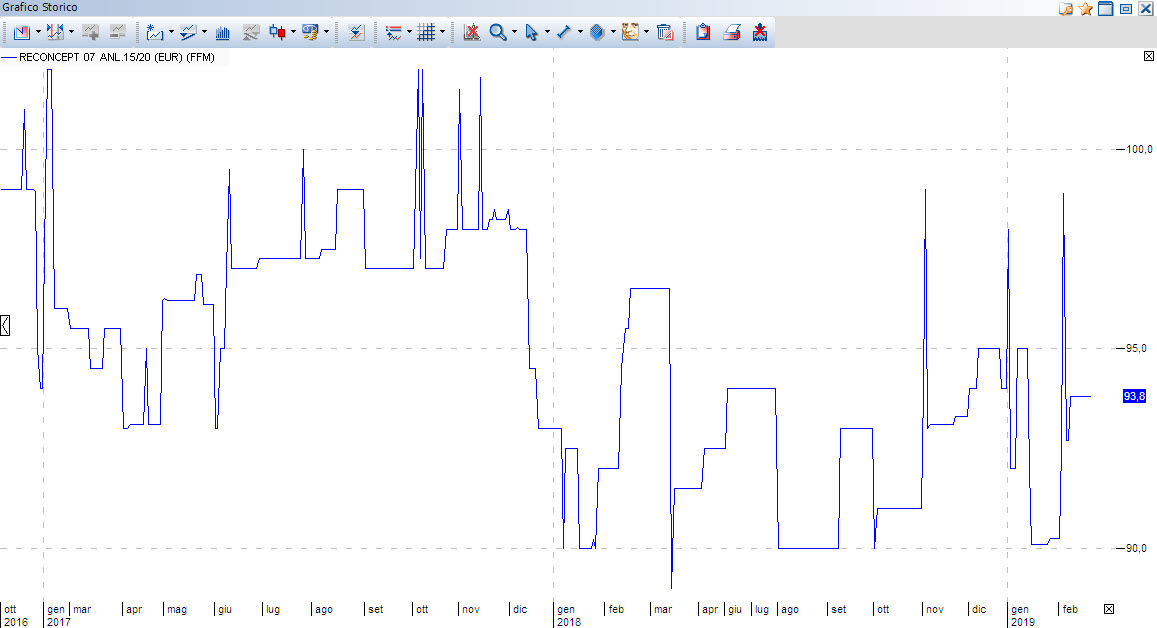Click the left scroll arrow on chart edge
Image resolution: width=1157 pixels, height=628 pixels.
(x=5, y=324)
